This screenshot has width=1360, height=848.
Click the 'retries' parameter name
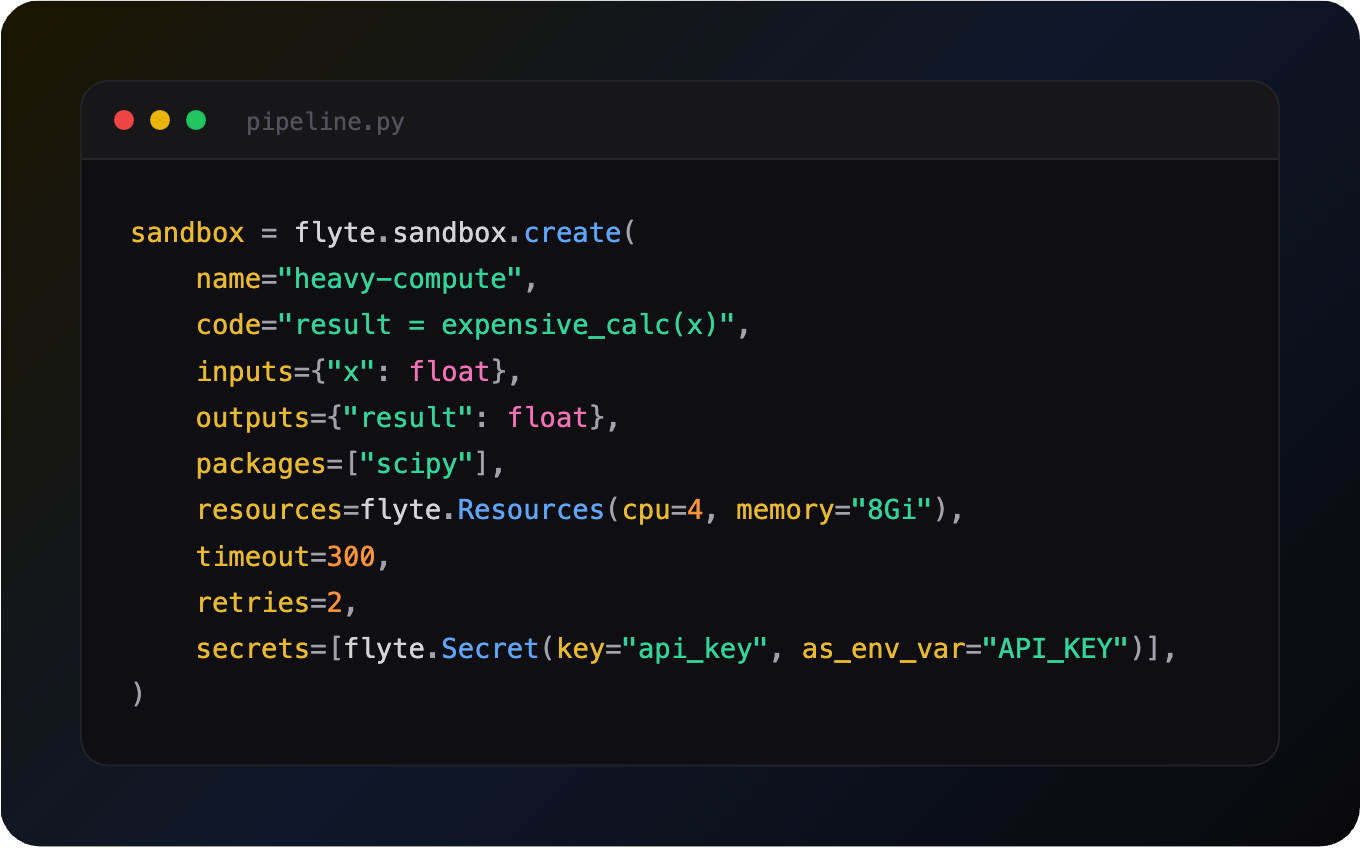pos(253,602)
